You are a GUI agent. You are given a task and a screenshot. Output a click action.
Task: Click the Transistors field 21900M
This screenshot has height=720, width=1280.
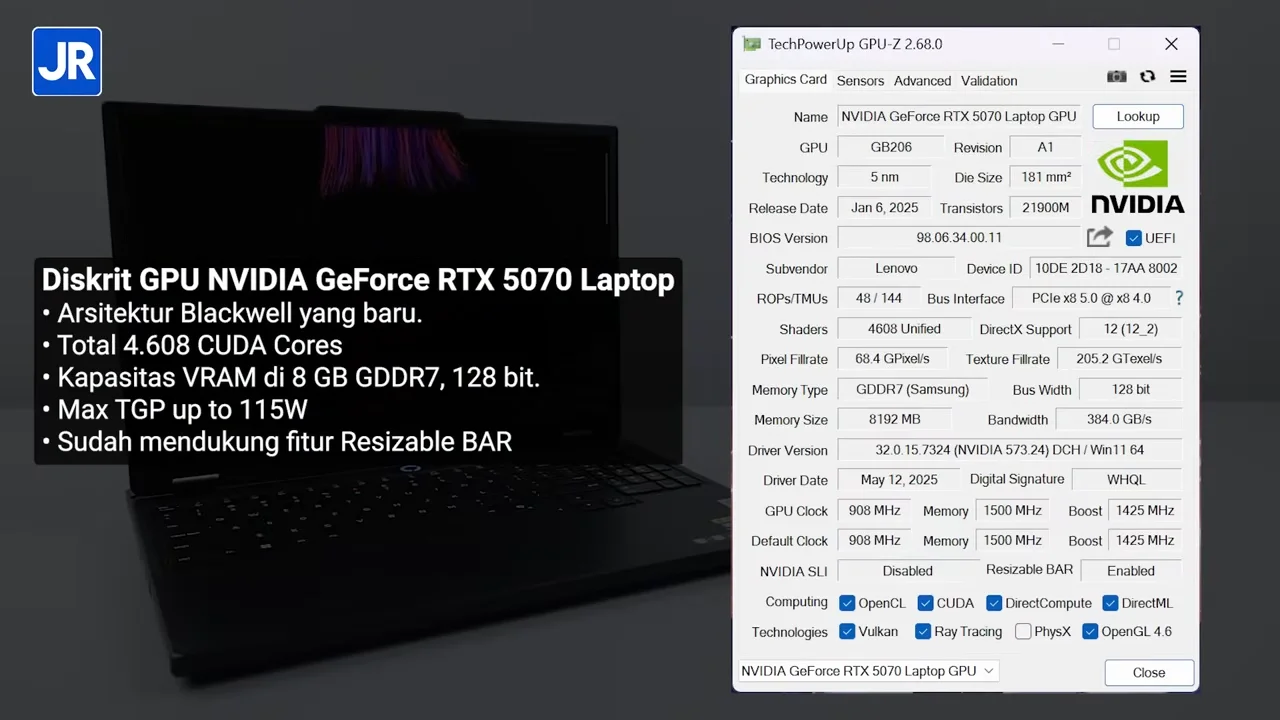click(x=1046, y=208)
